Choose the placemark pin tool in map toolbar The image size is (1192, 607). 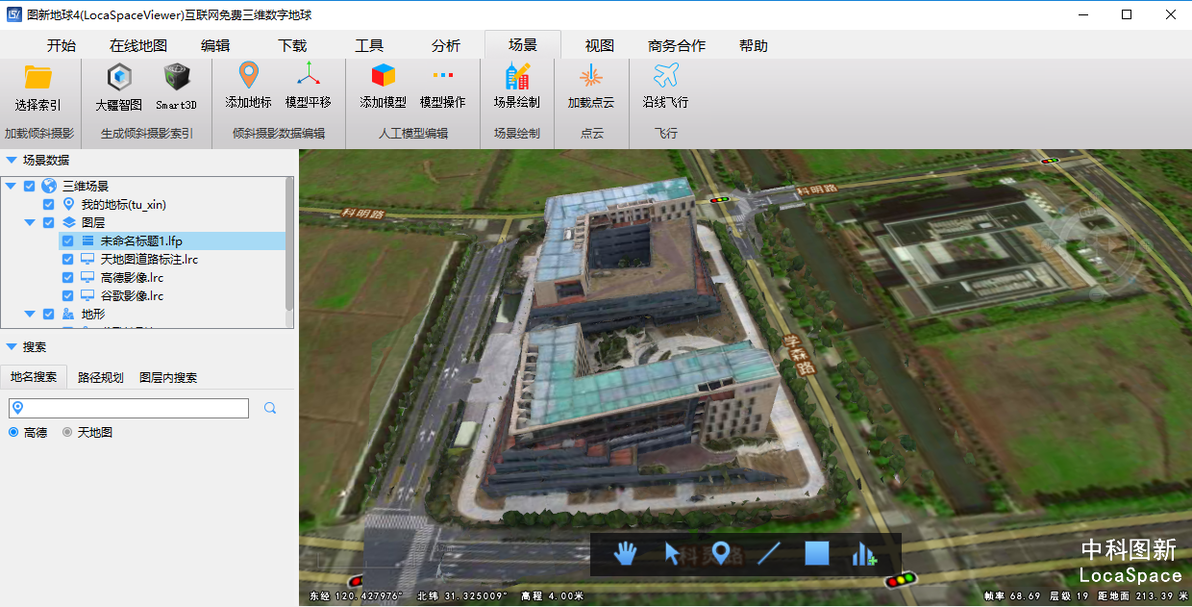[x=720, y=554]
